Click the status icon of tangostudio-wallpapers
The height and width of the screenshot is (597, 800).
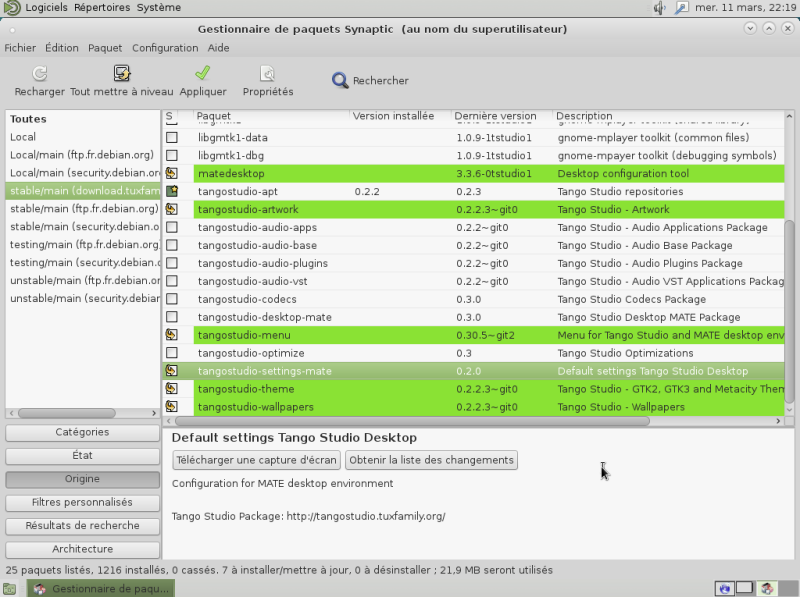pos(172,407)
